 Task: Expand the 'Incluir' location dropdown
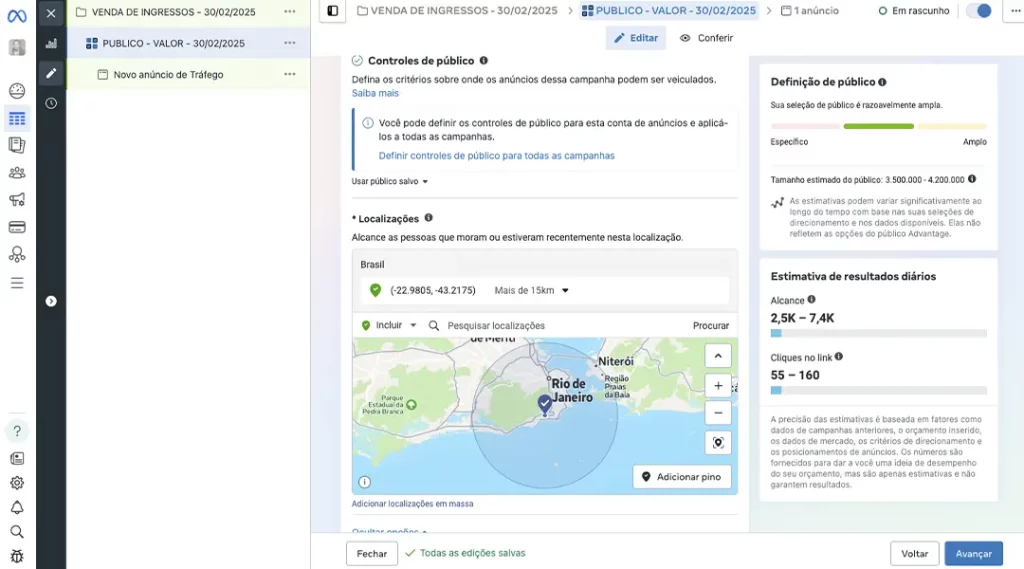389,325
